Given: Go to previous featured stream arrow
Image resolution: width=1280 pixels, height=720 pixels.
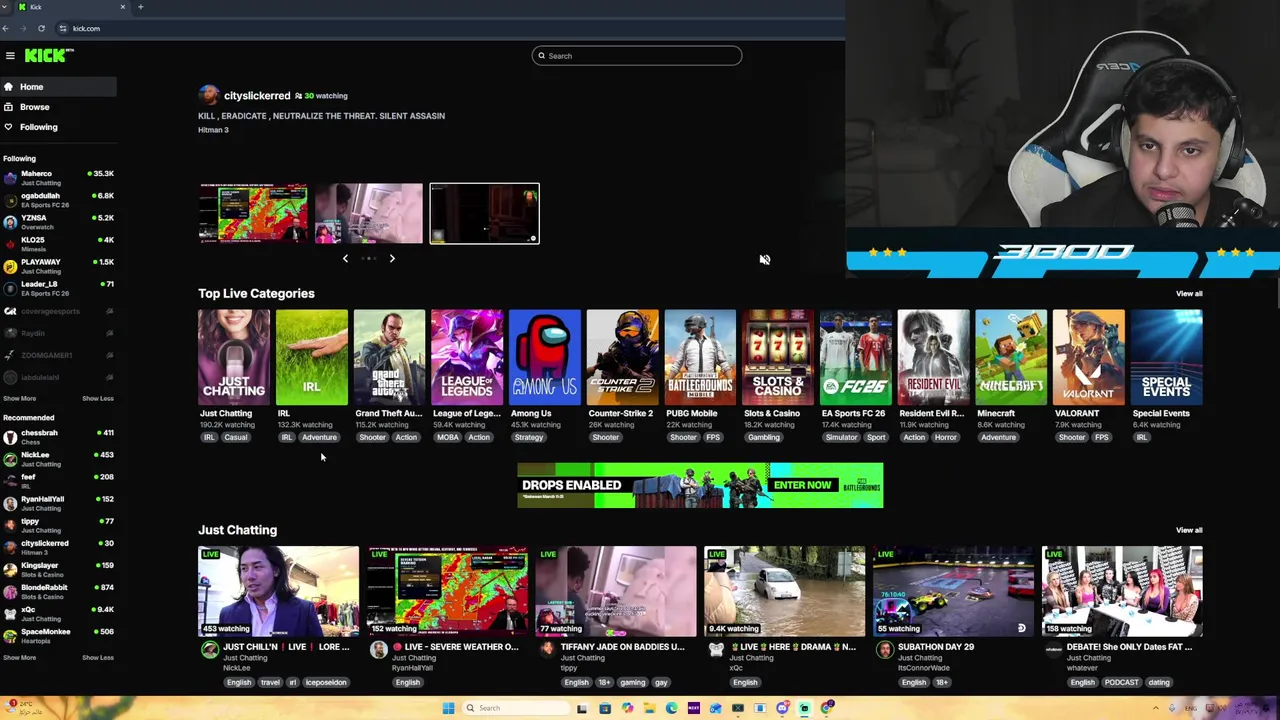Looking at the screenshot, I should point(346,258).
